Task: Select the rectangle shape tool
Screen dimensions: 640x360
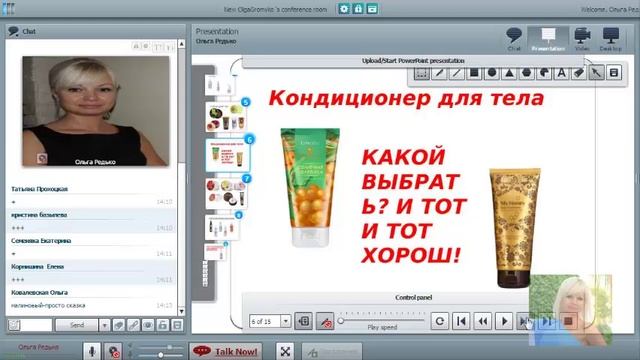Action: pos(474,73)
